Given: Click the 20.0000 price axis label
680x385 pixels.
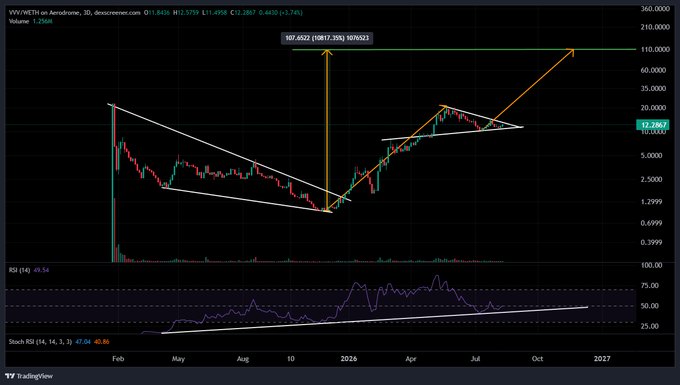Looking at the screenshot, I should pos(653,108).
